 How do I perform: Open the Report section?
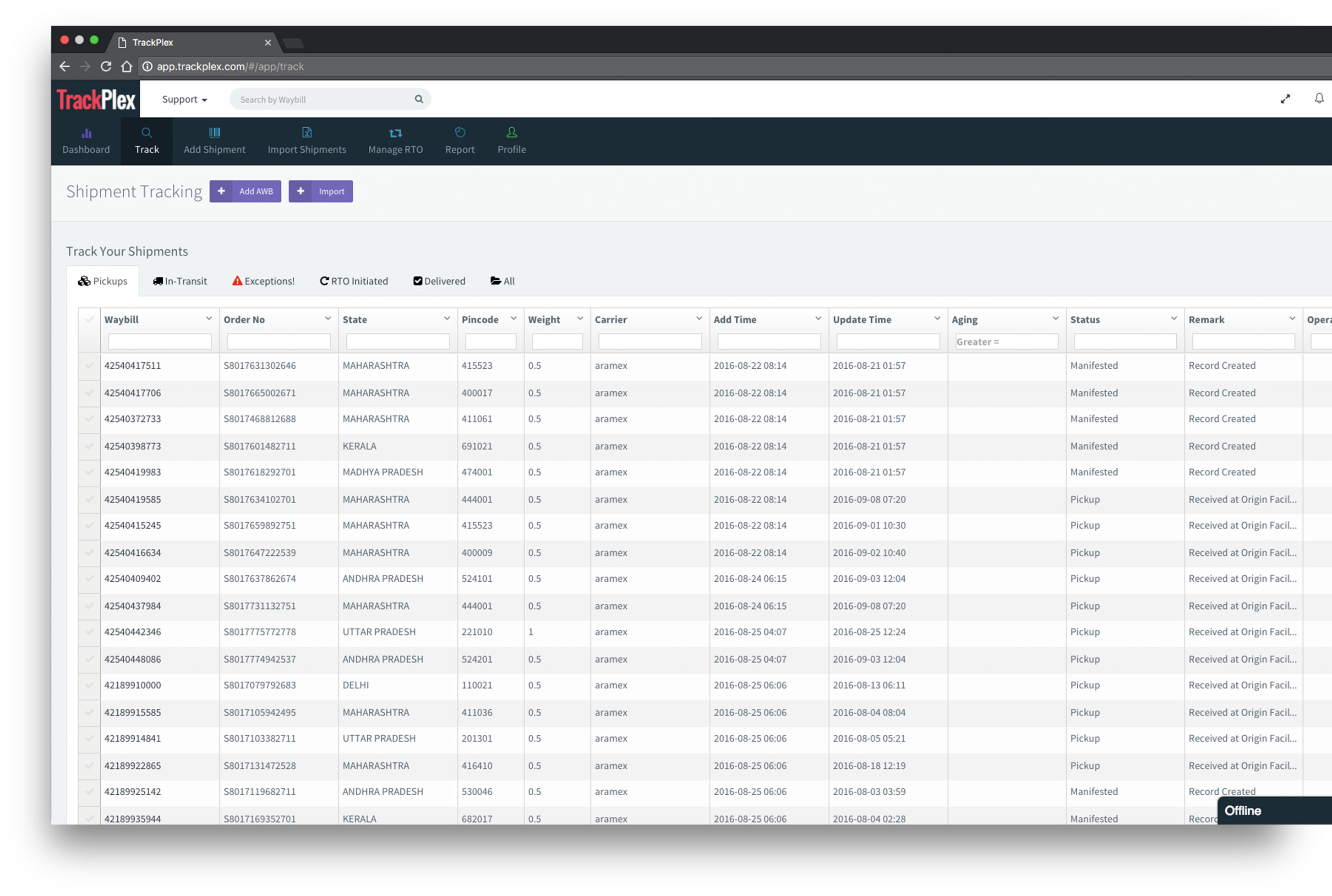tap(459, 141)
